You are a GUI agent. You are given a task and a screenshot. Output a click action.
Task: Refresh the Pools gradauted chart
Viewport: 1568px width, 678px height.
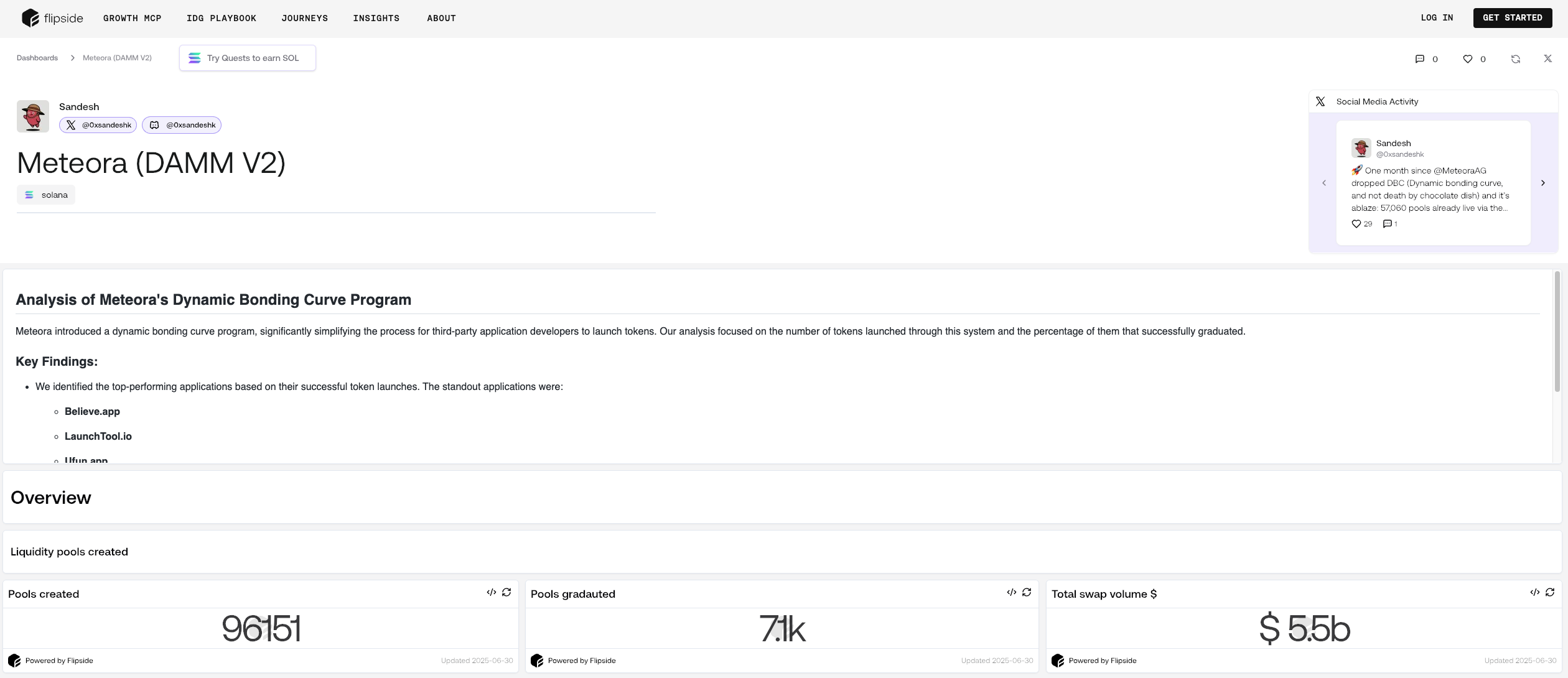1027,592
